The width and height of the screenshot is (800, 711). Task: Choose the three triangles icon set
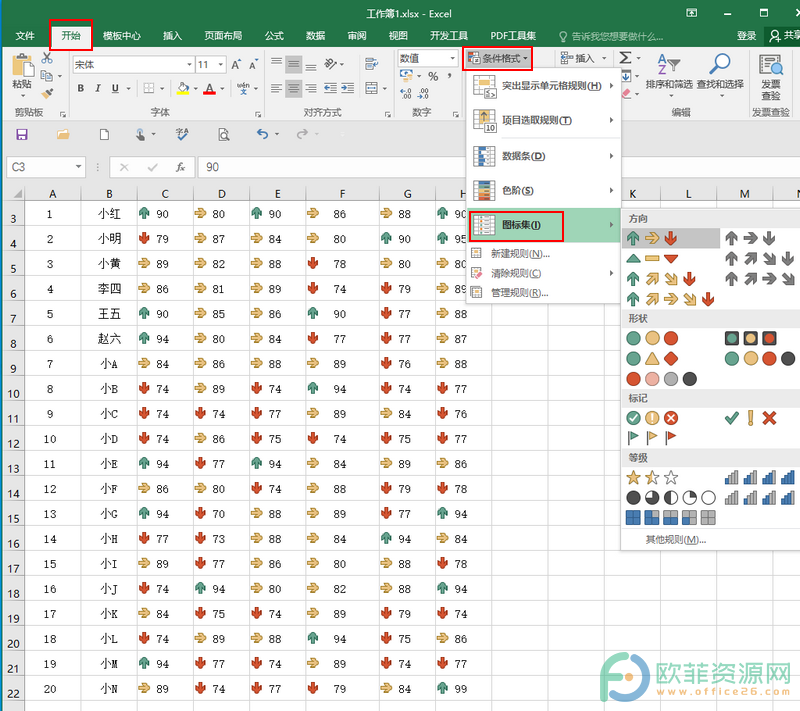pos(652,259)
